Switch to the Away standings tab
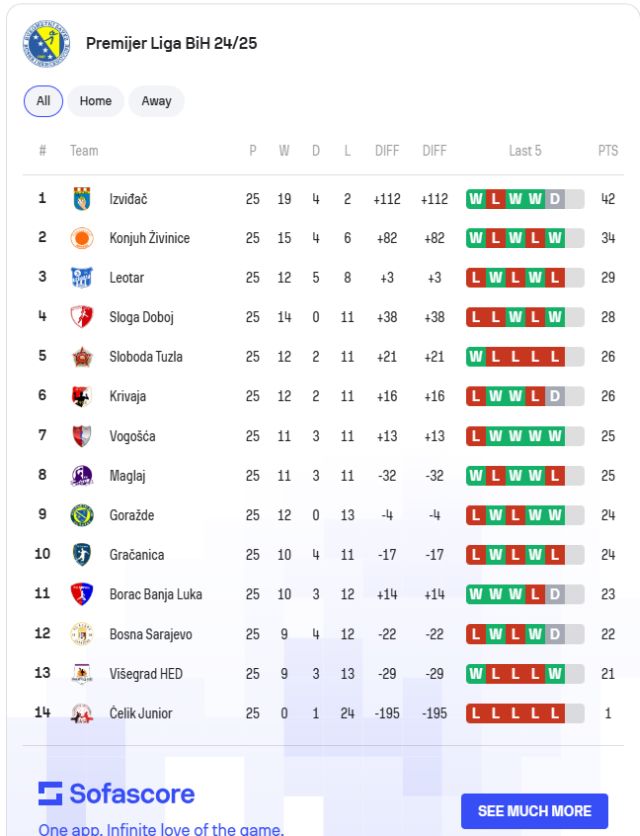 156,101
